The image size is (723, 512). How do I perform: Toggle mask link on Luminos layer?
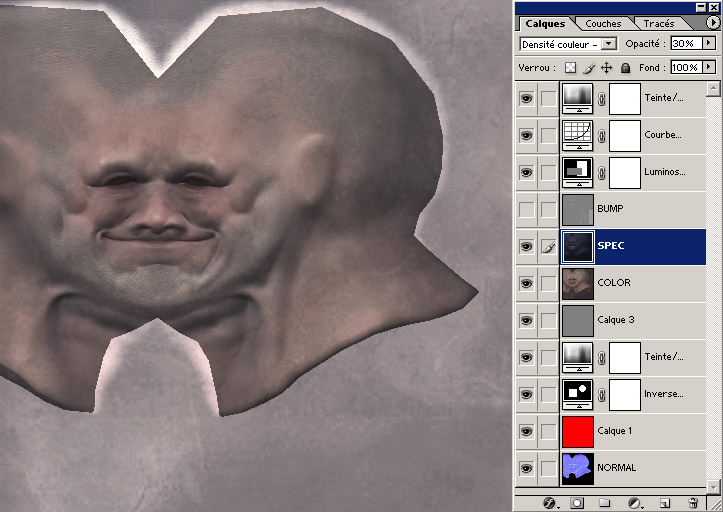point(601,173)
